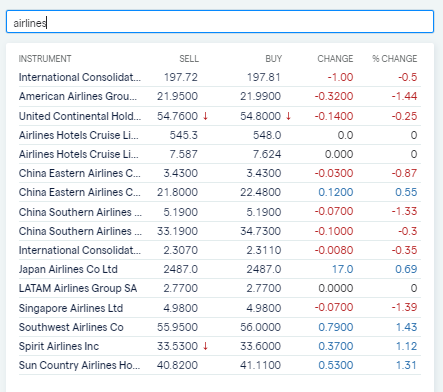Sort by the SELL column header
The height and width of the screenshot is (392, 443).
(x=189, y=59)
